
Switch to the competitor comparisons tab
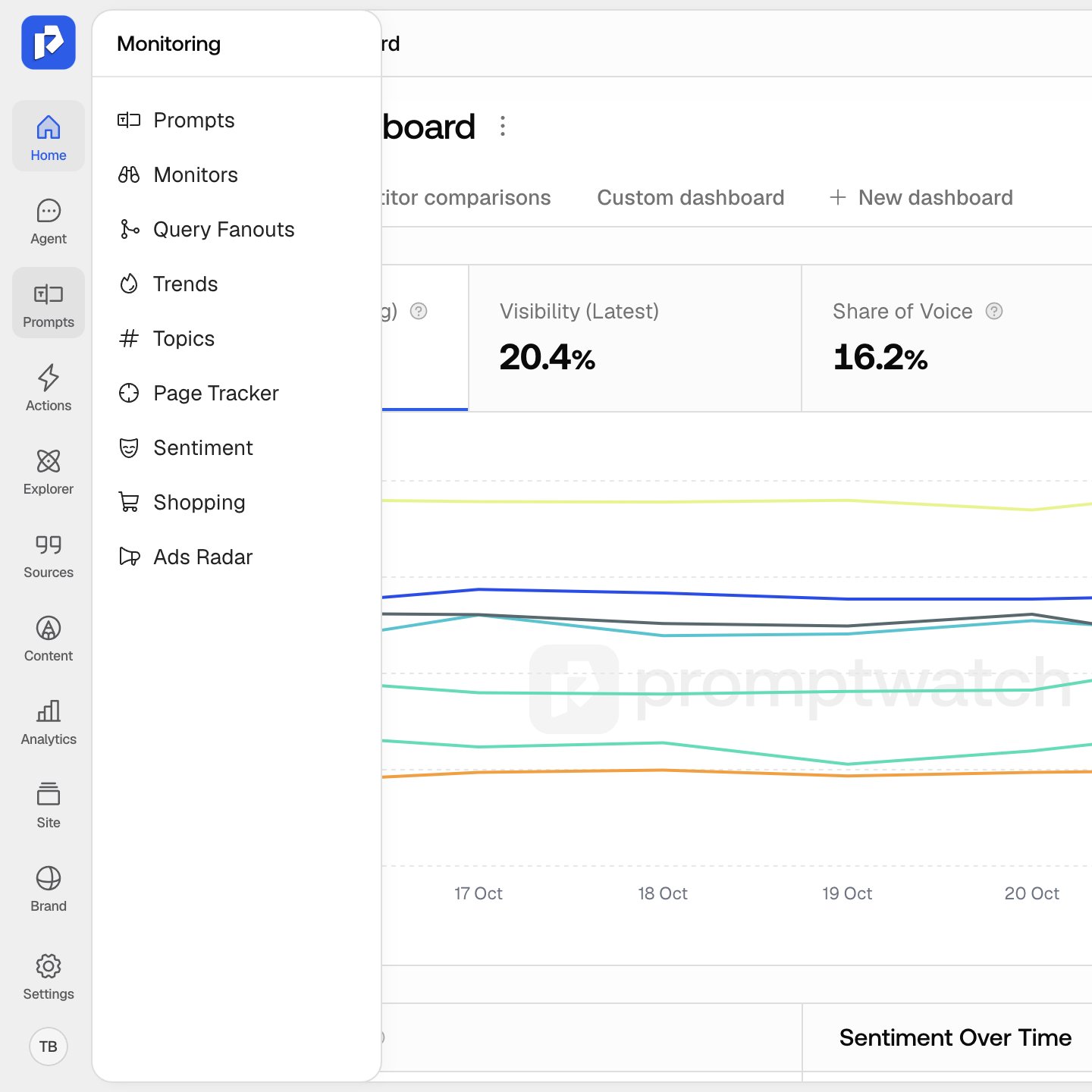coord(466,198)
